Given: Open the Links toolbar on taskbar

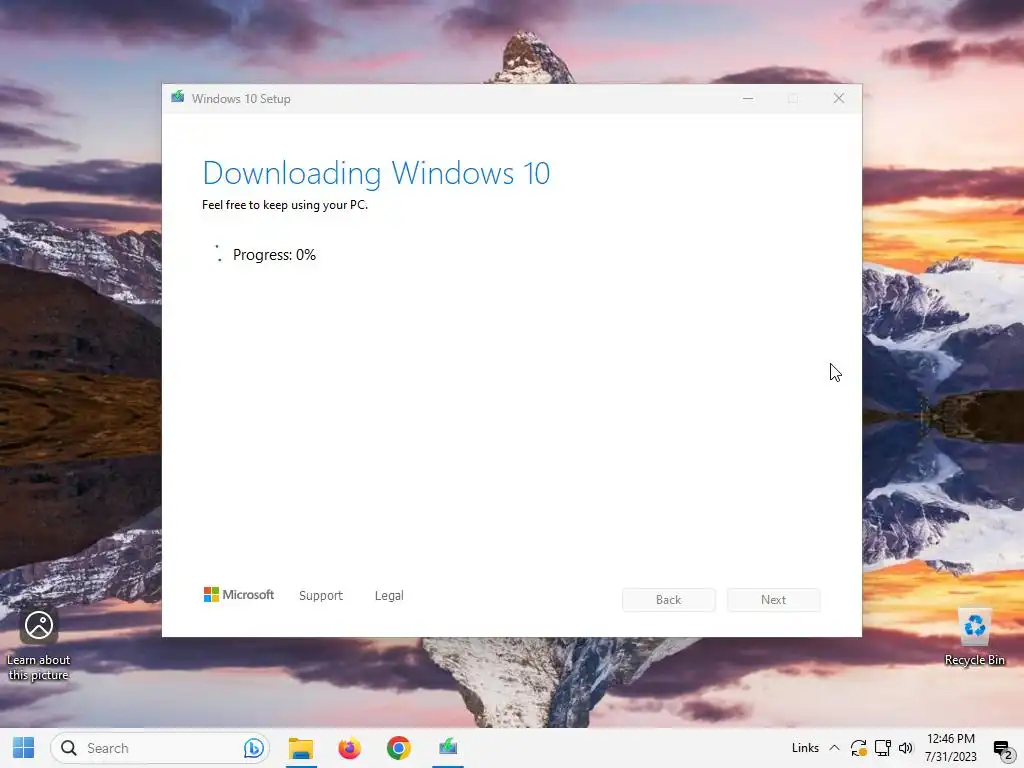Looking at the screenshot, I should [805, 748].
